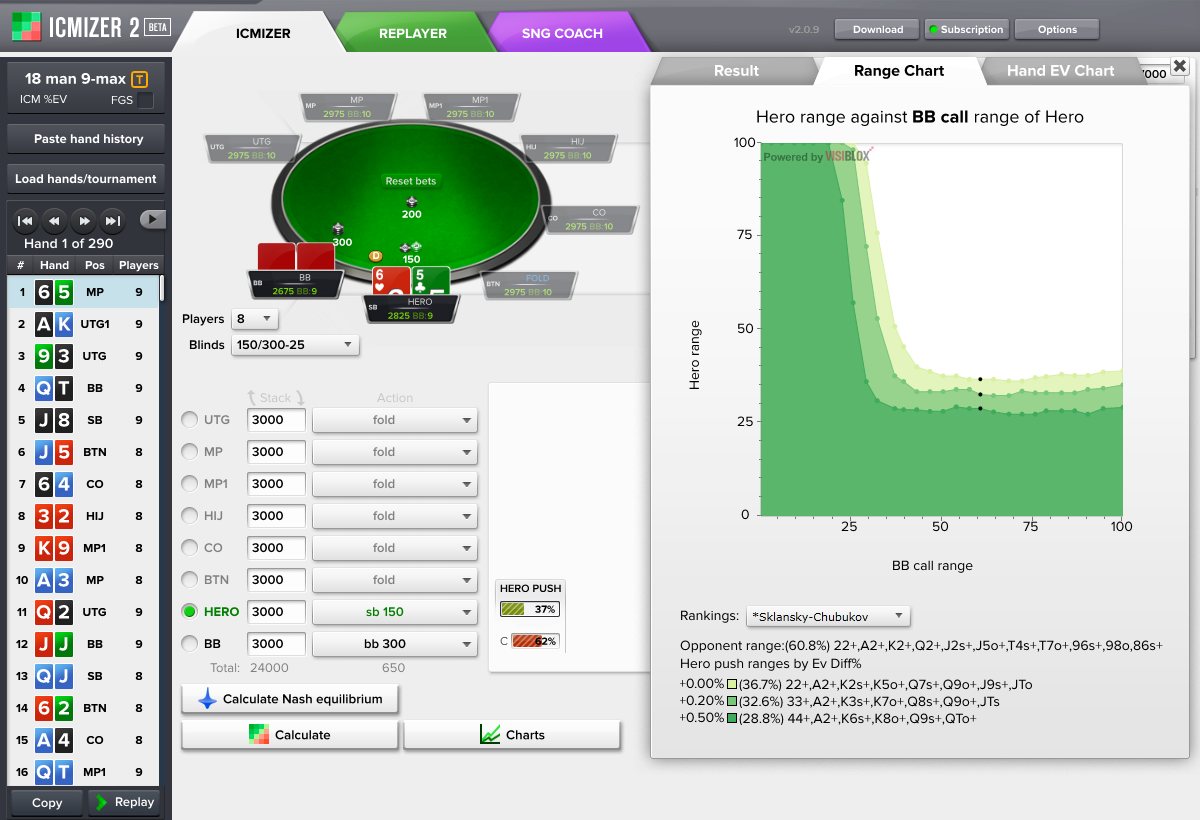
Task: Click the HERO stack input field
Action: click(x=276, y=612)
